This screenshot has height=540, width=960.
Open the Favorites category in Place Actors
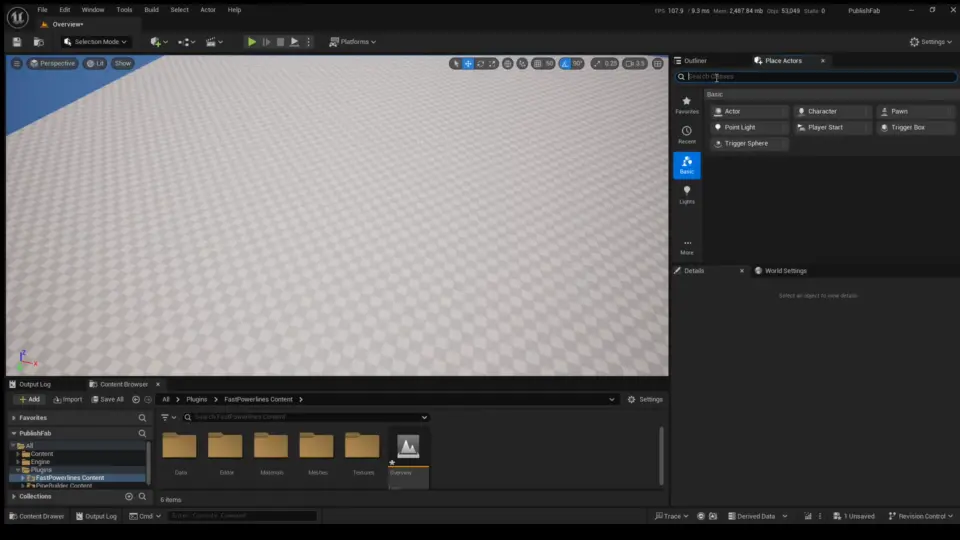coord(686,105)
